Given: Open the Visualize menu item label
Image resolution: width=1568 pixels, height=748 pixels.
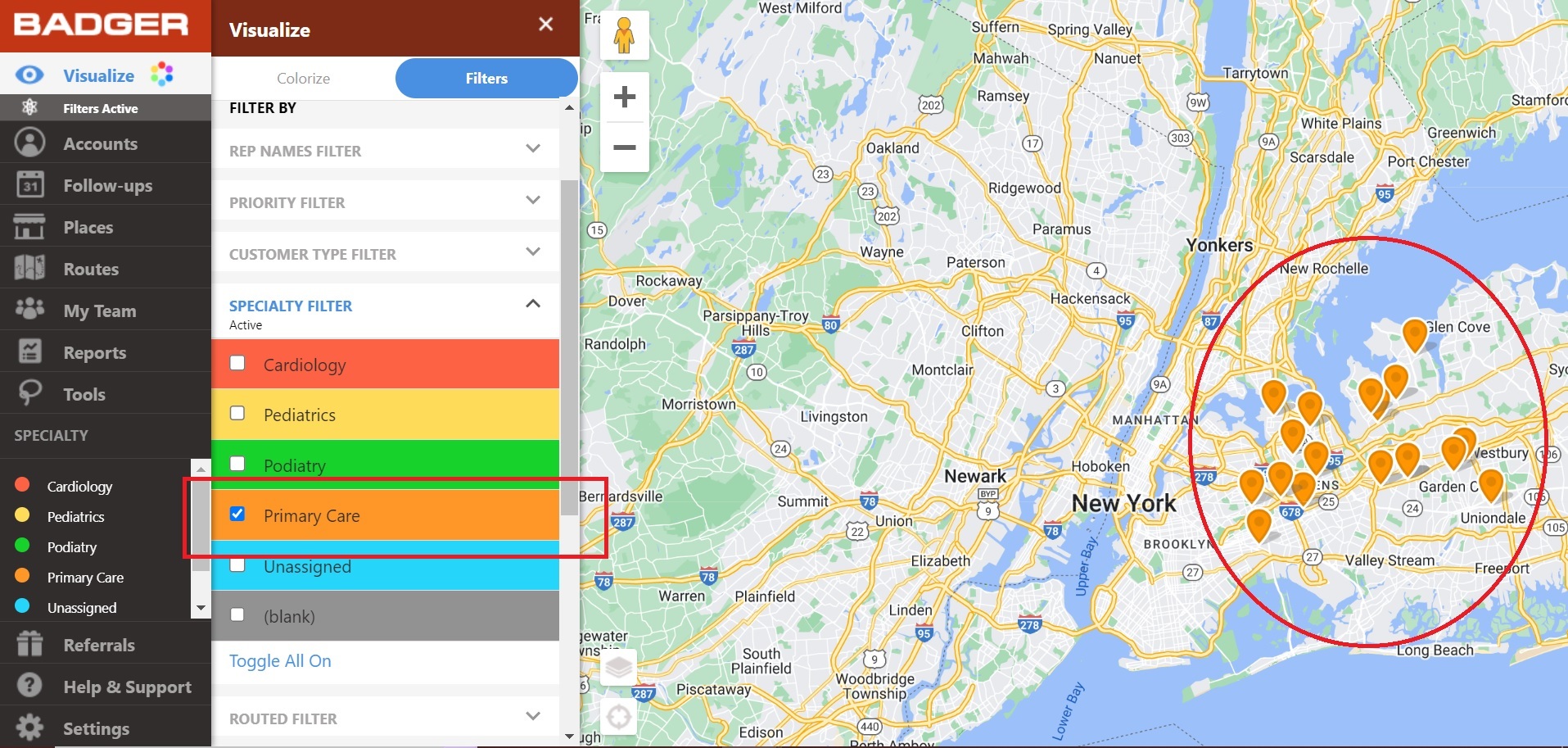Looking at the screenshot, I should [99, 76].
